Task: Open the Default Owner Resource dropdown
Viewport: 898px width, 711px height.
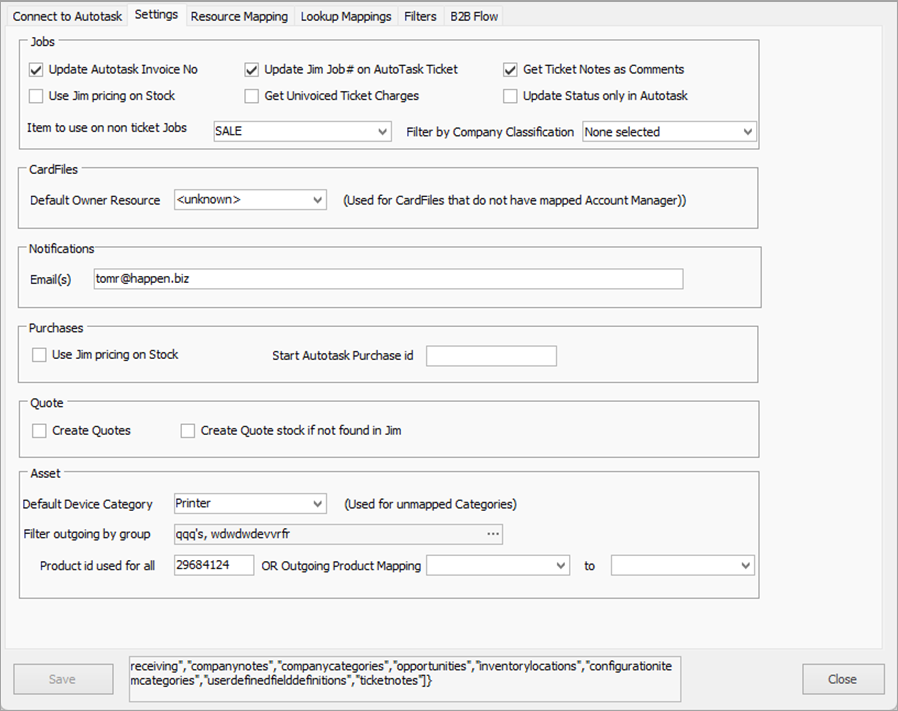Action: (250, 200)
